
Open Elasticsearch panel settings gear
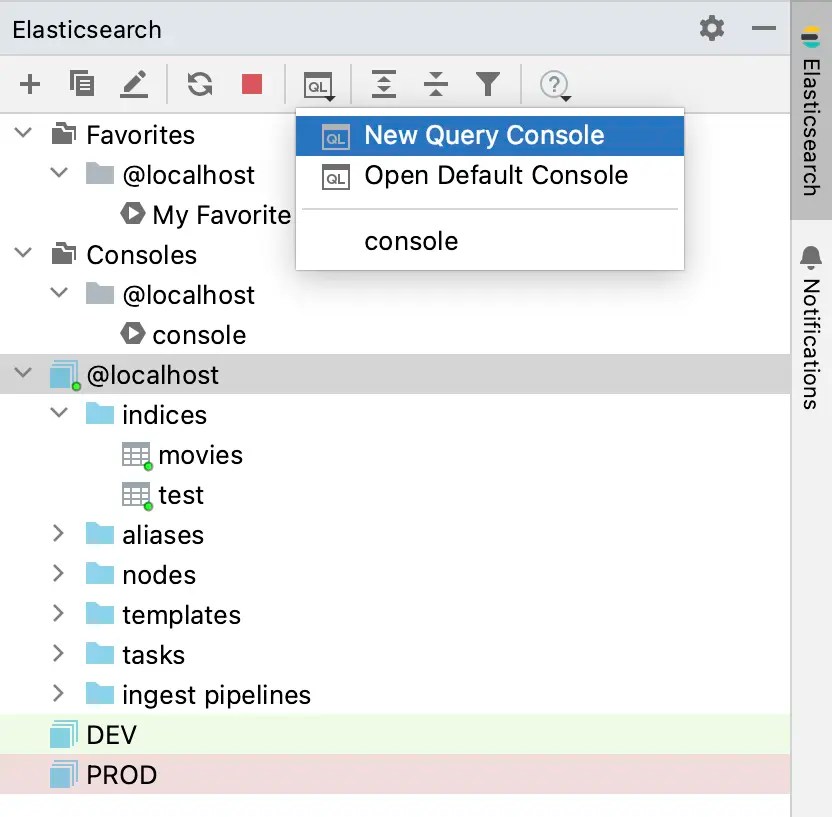pos(712,28)
